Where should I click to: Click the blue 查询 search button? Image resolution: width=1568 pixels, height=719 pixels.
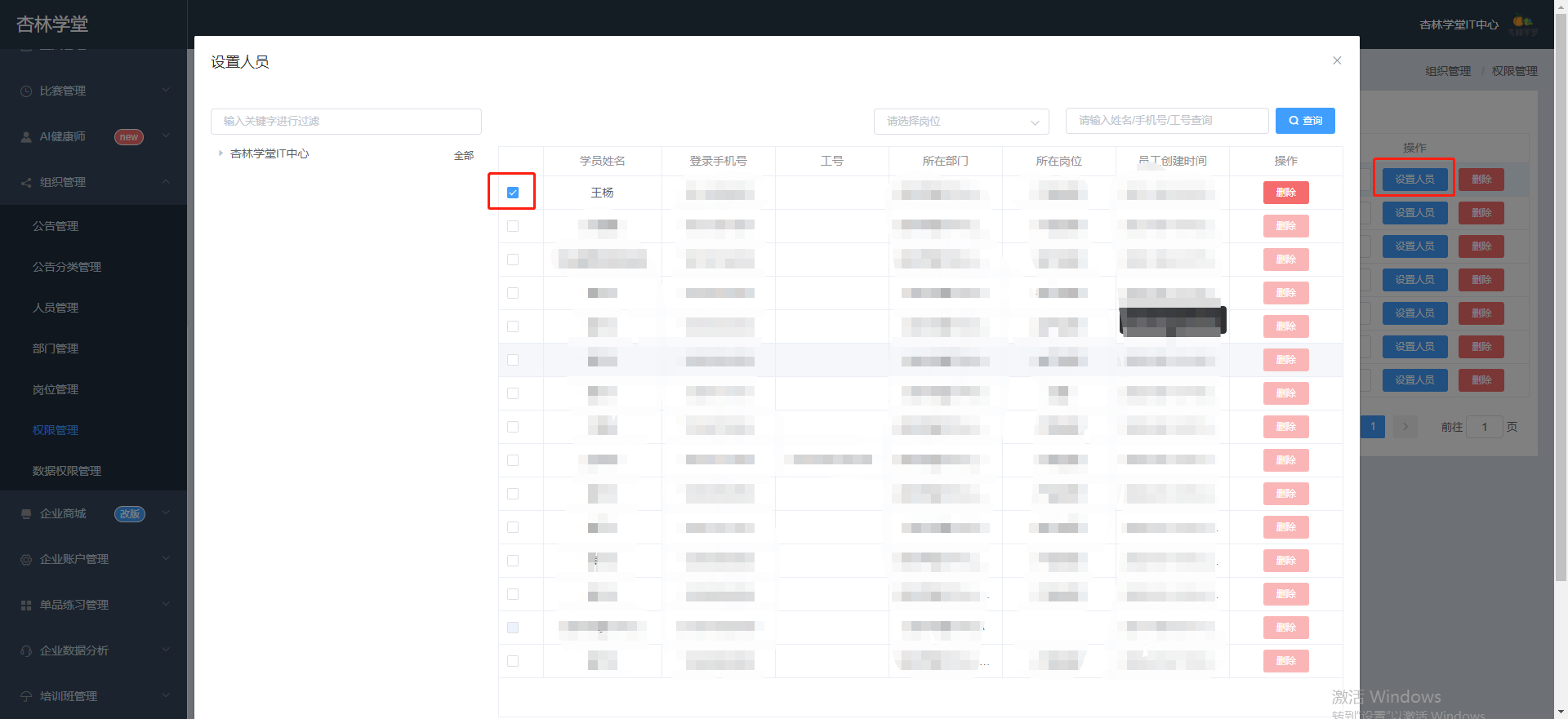coord(1305,121)
